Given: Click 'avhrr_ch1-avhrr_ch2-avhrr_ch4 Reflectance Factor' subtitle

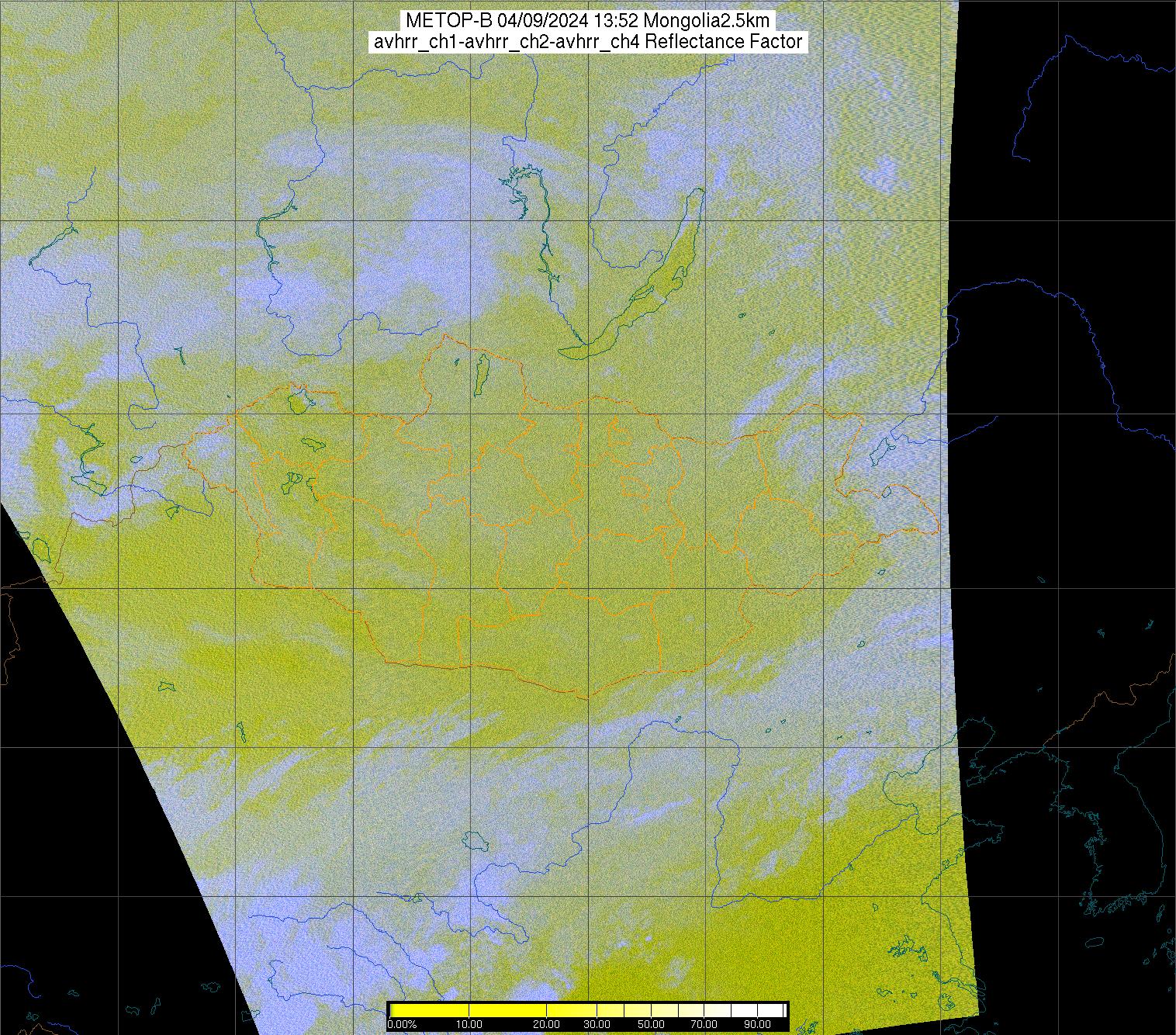Looking at the screenshot, I should pos(588,42).
